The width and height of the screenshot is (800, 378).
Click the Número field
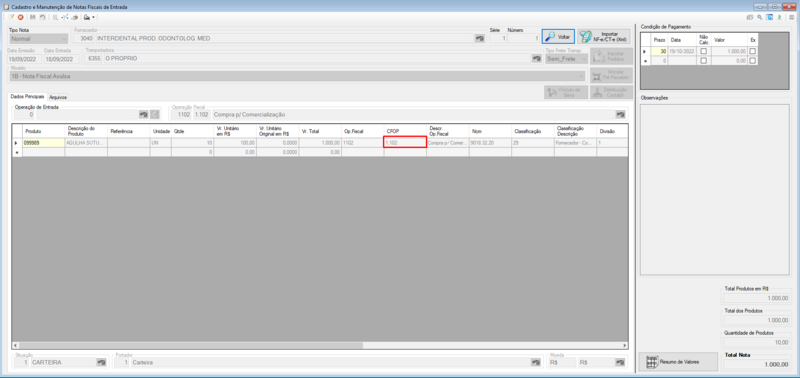coord(523,39)
